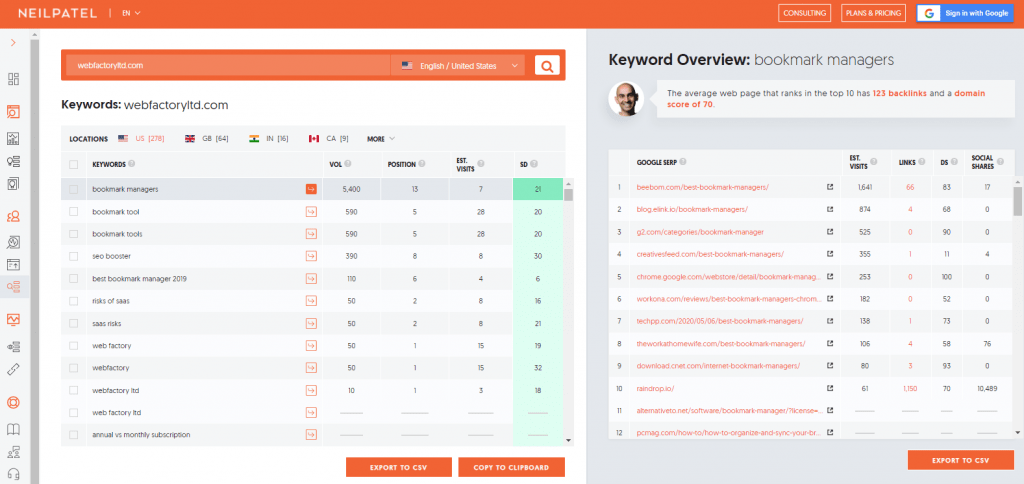The width and height of the screenshot is (1024, 484).
Task: Check the saas risks row checkbox
Action: click(x=74, y=323)
